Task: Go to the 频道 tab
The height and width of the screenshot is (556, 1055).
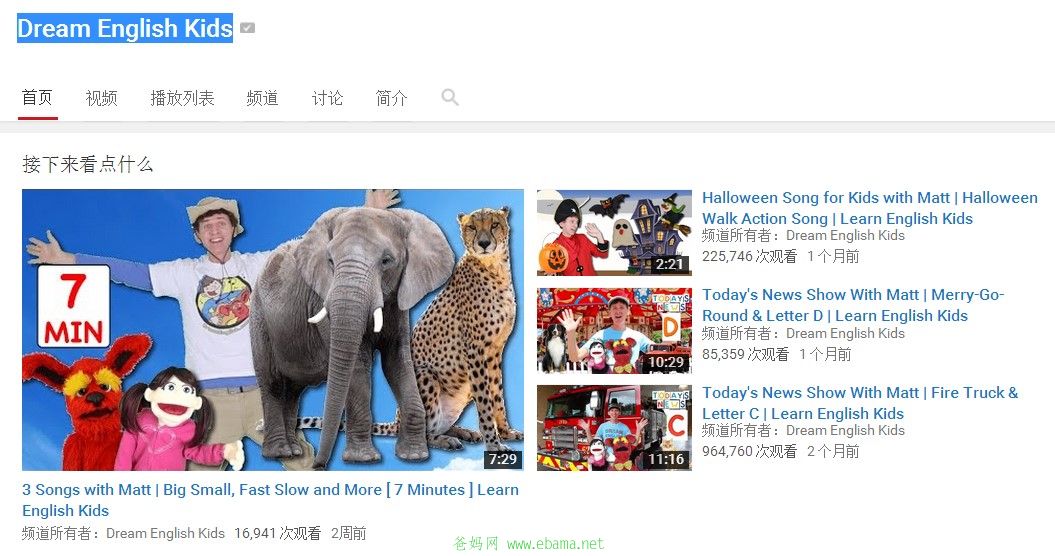Action: [x=262, y=98]
